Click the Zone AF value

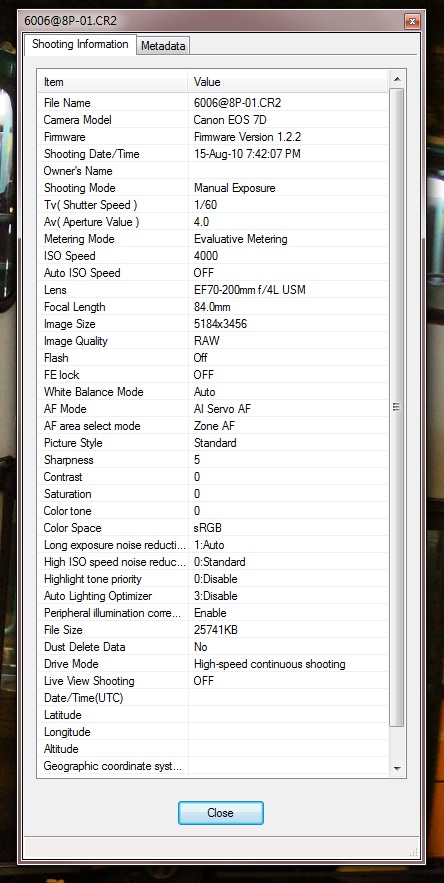[215, 426]
